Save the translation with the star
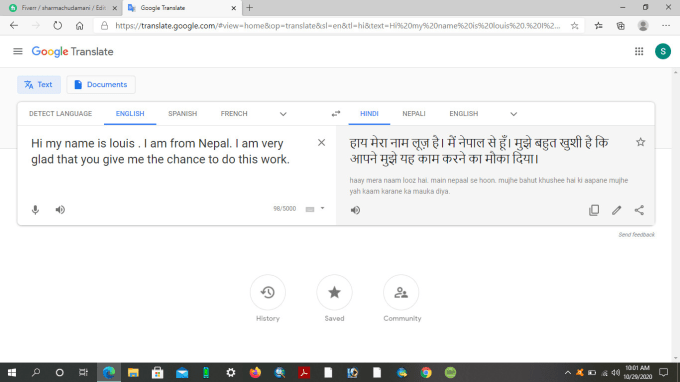Screen dimensions: 680x382 point(641,142)
